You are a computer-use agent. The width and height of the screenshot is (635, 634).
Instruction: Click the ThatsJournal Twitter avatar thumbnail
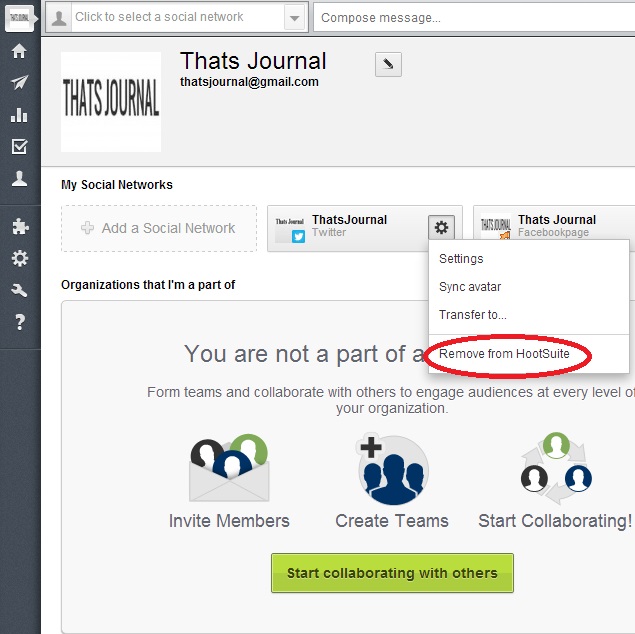(290, 229)
